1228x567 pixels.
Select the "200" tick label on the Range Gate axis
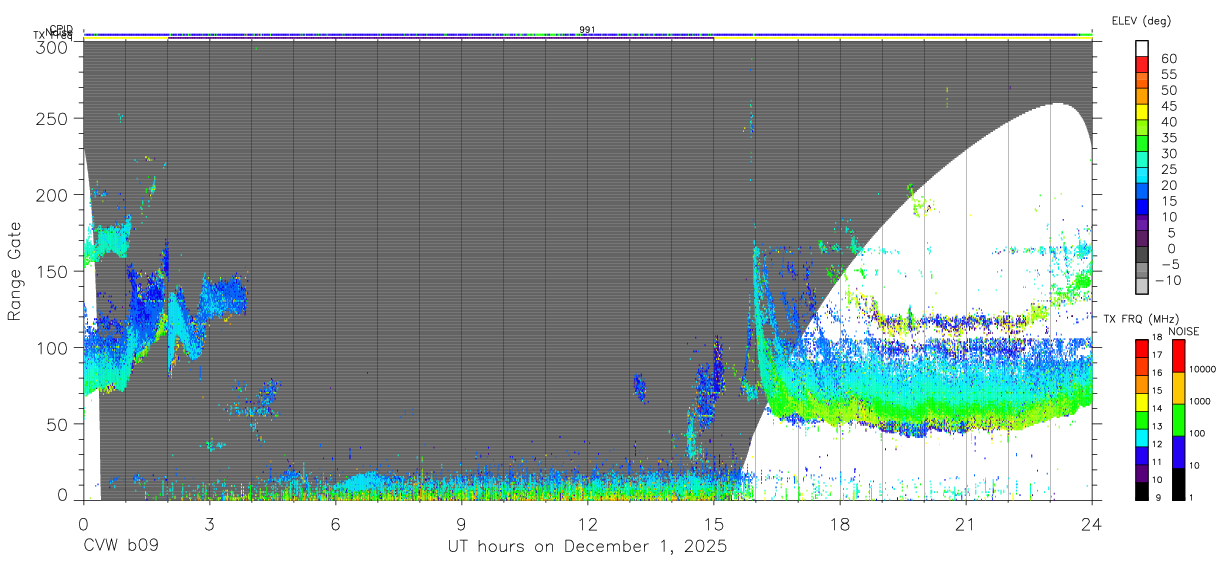(53, 195)
